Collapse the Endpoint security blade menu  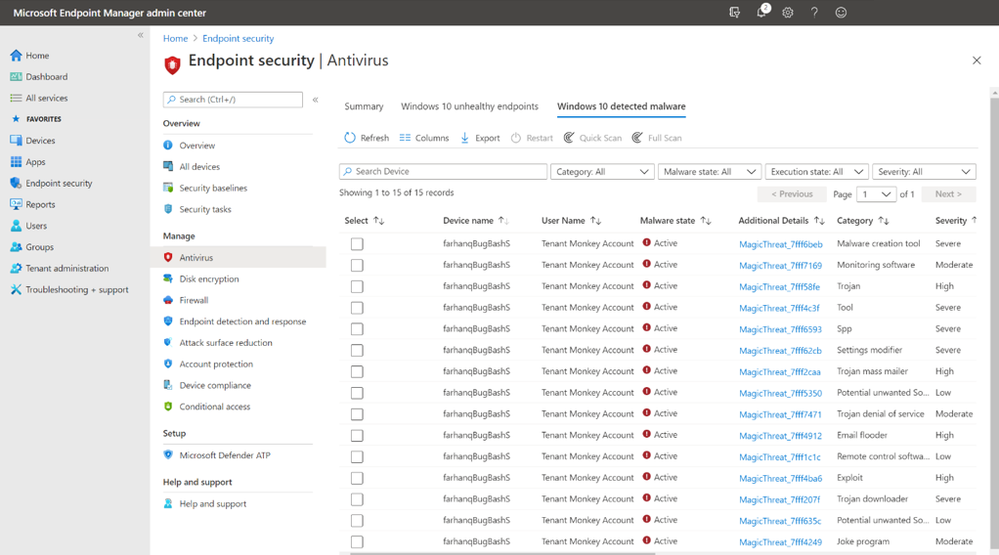pos(315,99)
